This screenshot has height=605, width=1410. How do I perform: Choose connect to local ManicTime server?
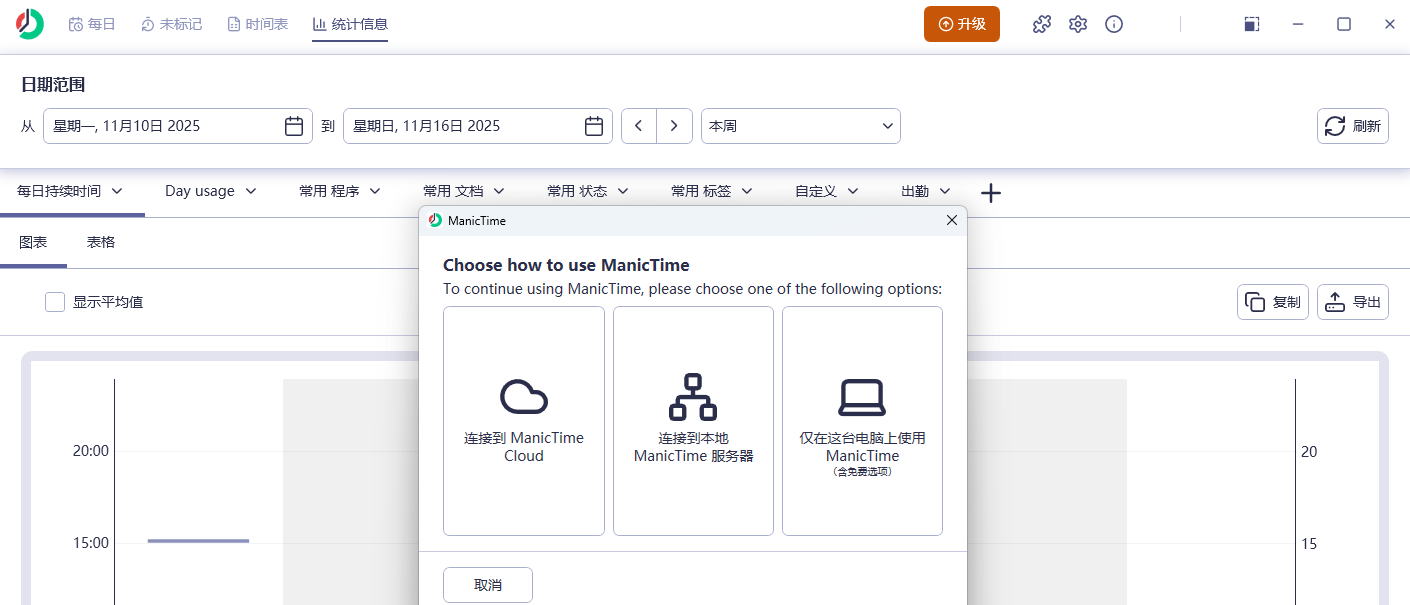[693, 420]
